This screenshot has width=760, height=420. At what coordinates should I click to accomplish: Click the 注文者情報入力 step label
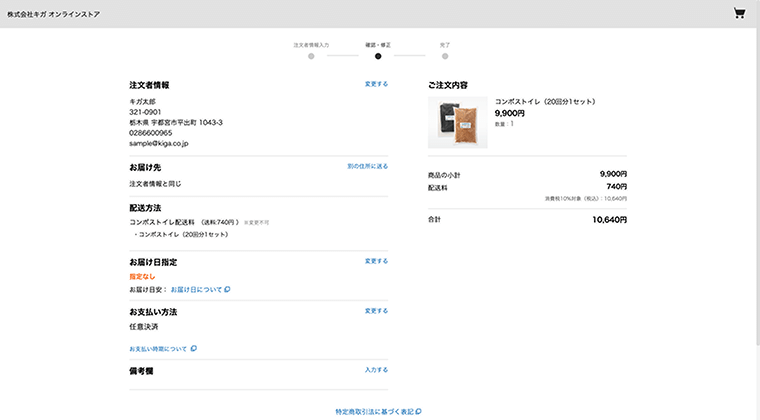pos(311,45)
